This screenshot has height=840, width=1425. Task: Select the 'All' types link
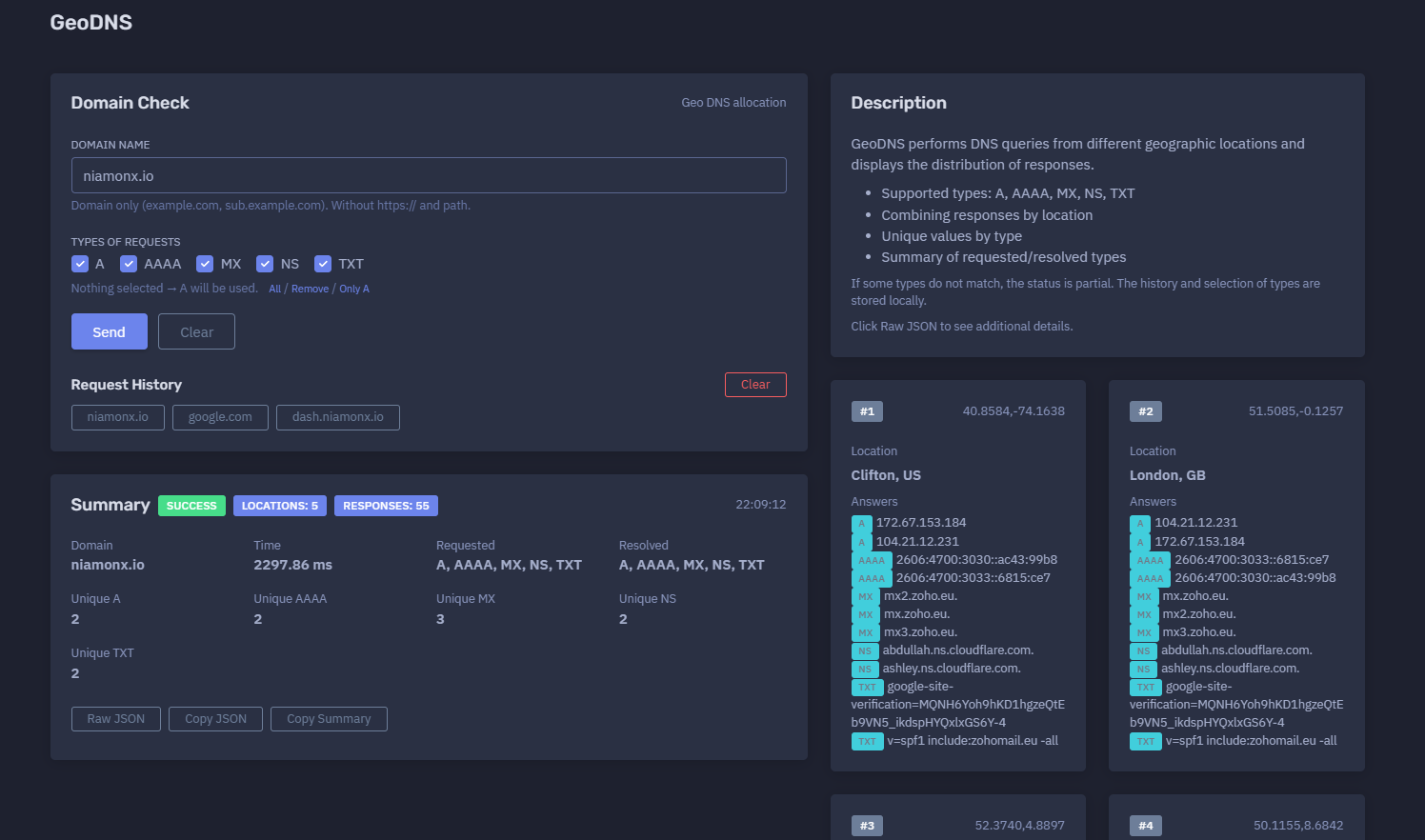[x=274, y=289]
